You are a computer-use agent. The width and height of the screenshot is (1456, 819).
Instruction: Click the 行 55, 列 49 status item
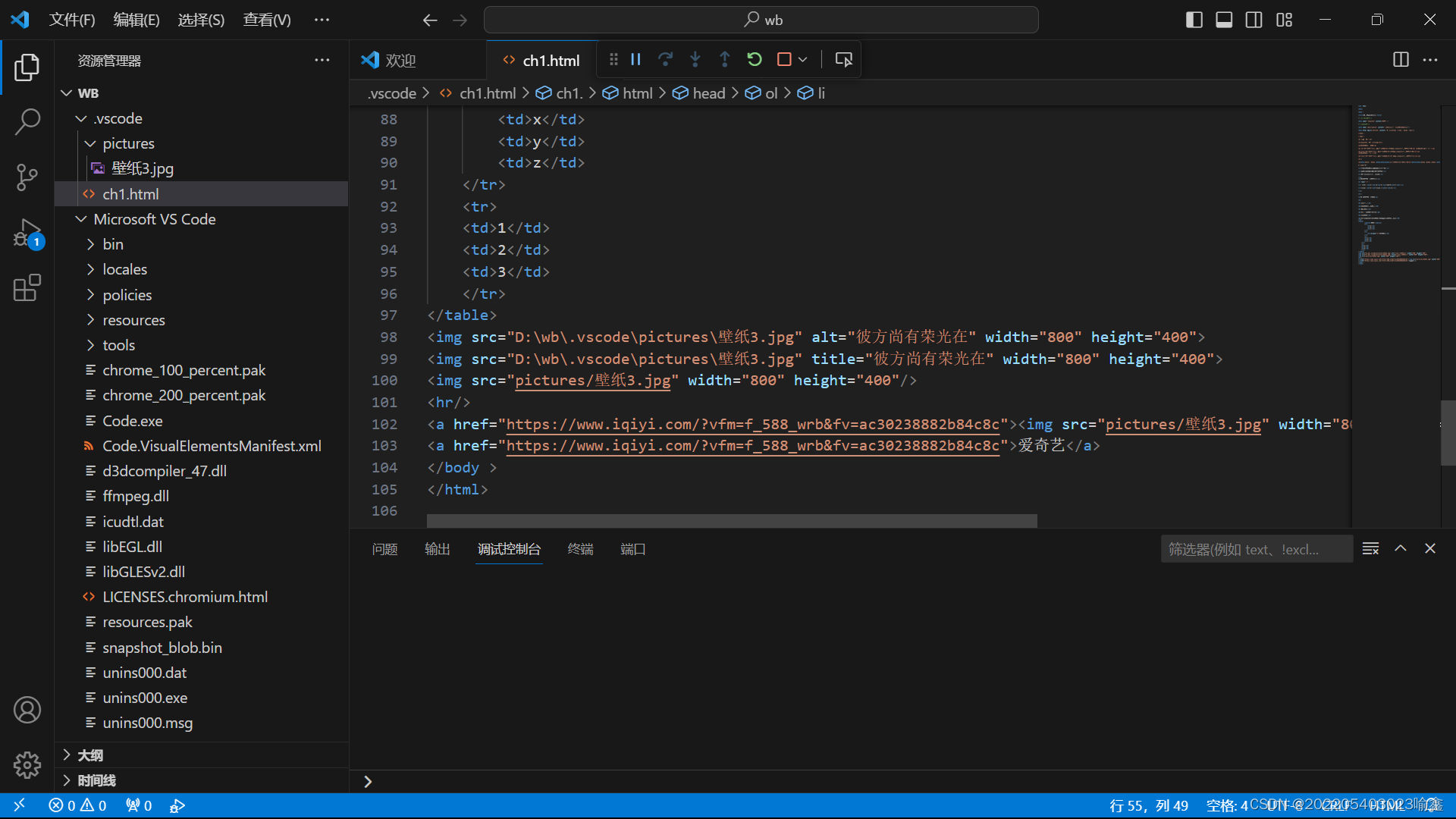click(1148, 805)
